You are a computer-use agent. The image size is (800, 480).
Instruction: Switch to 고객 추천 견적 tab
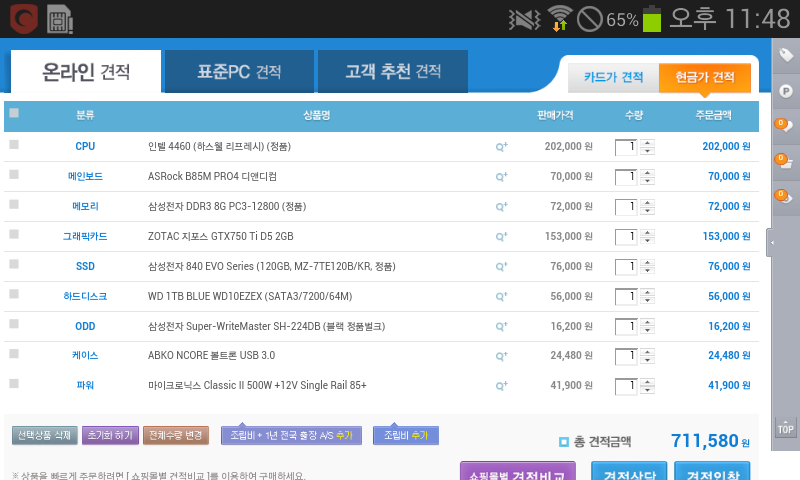pyautogui.click(x=393, y=71)
